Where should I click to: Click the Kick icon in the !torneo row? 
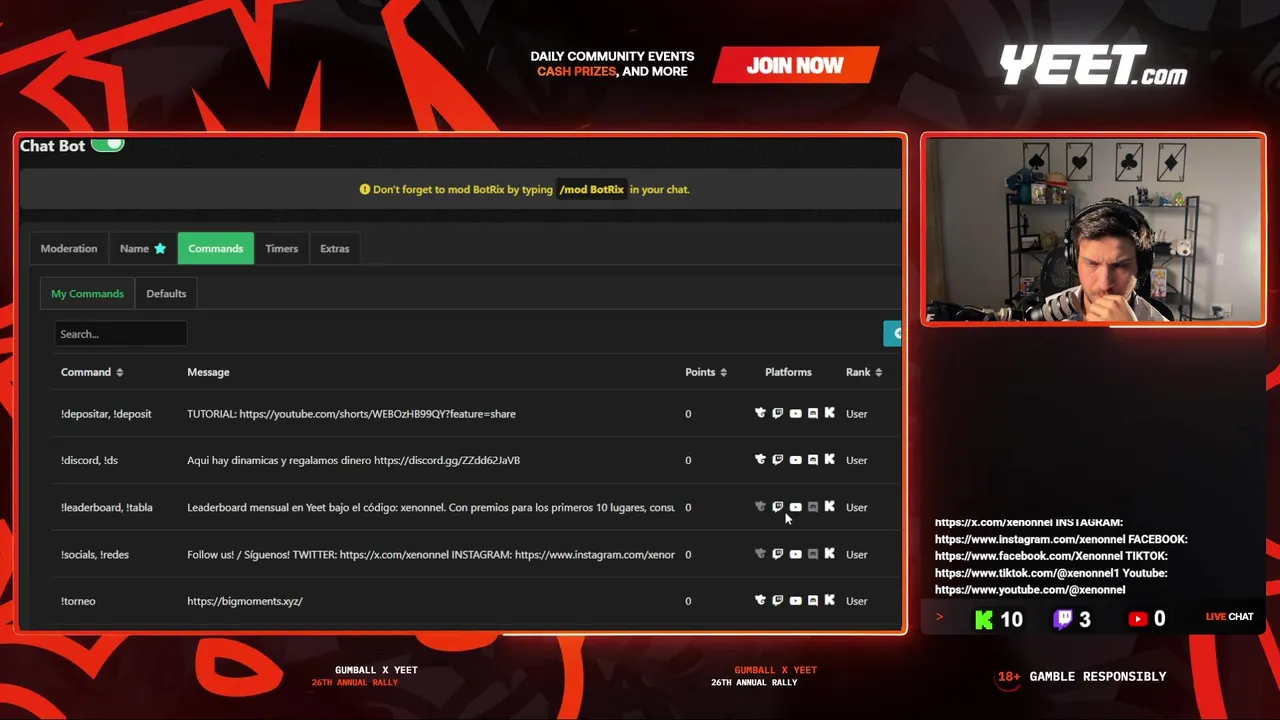click(829, 601)
